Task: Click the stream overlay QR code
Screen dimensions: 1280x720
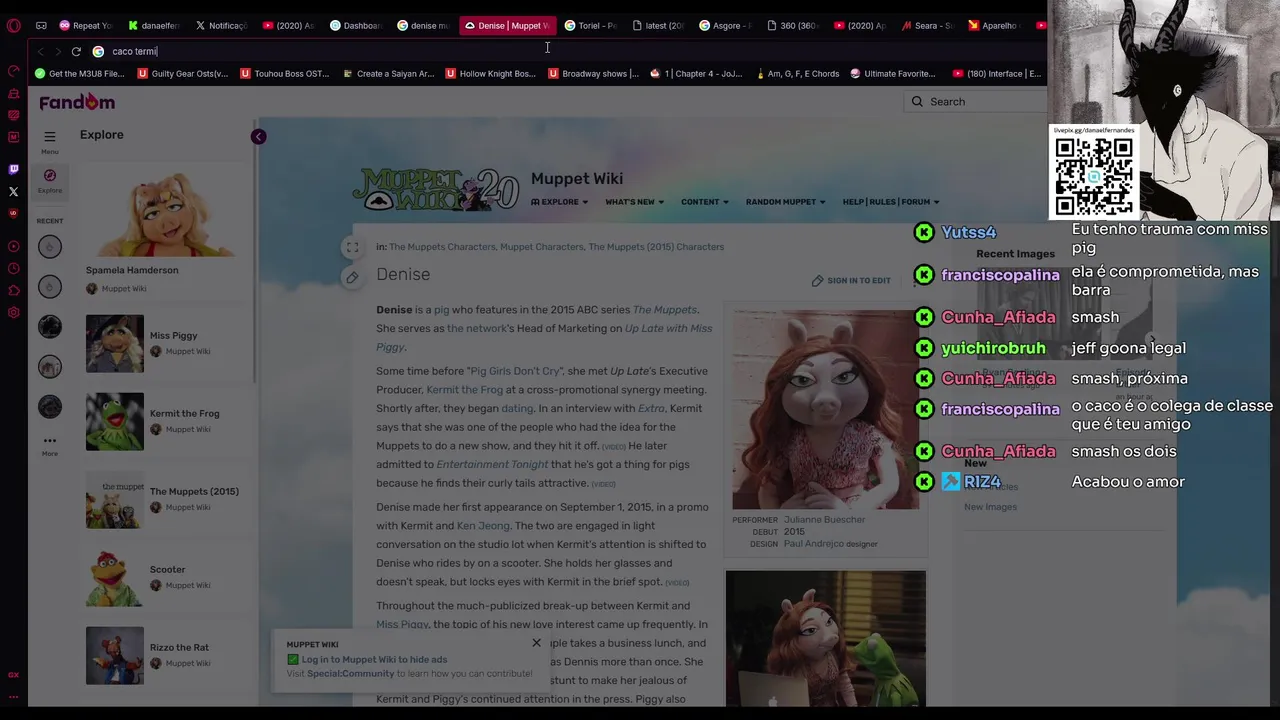Action: 1094,176
